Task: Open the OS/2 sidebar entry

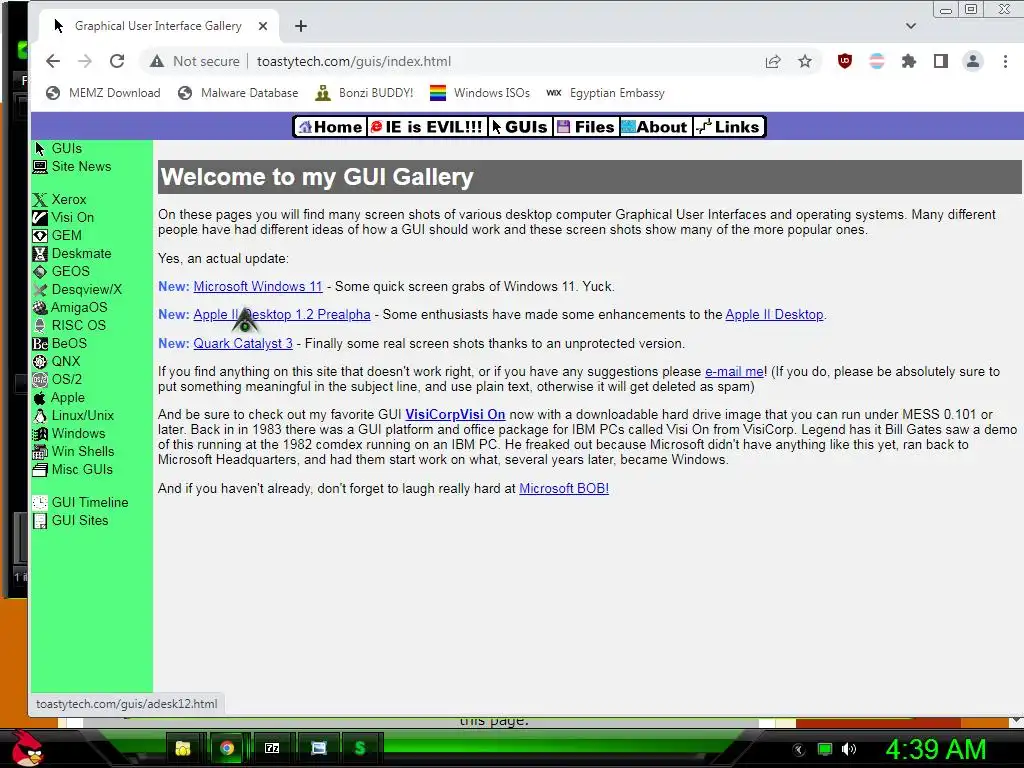Action: pyautogui.click(x=57, y=379)
